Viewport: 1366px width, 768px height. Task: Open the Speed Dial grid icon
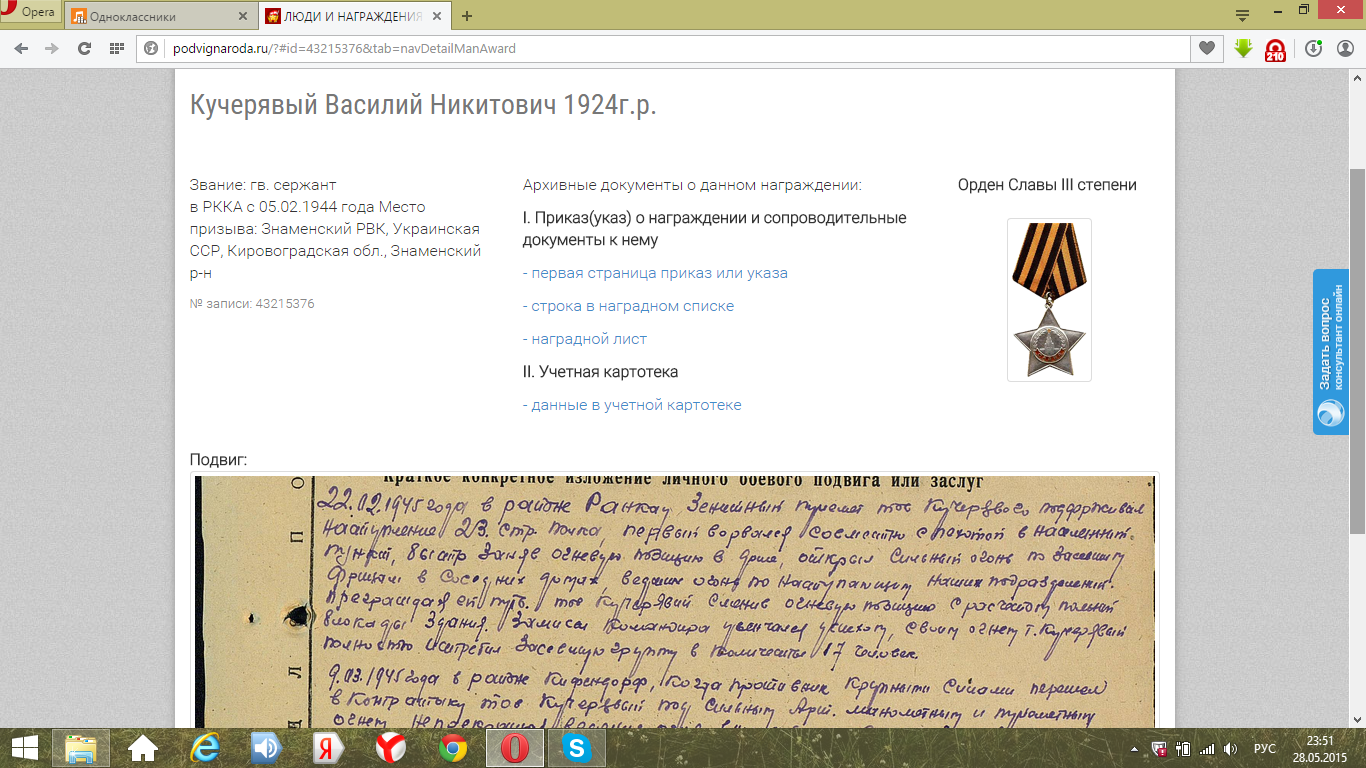pyautogui.click(x=116, y=48)
